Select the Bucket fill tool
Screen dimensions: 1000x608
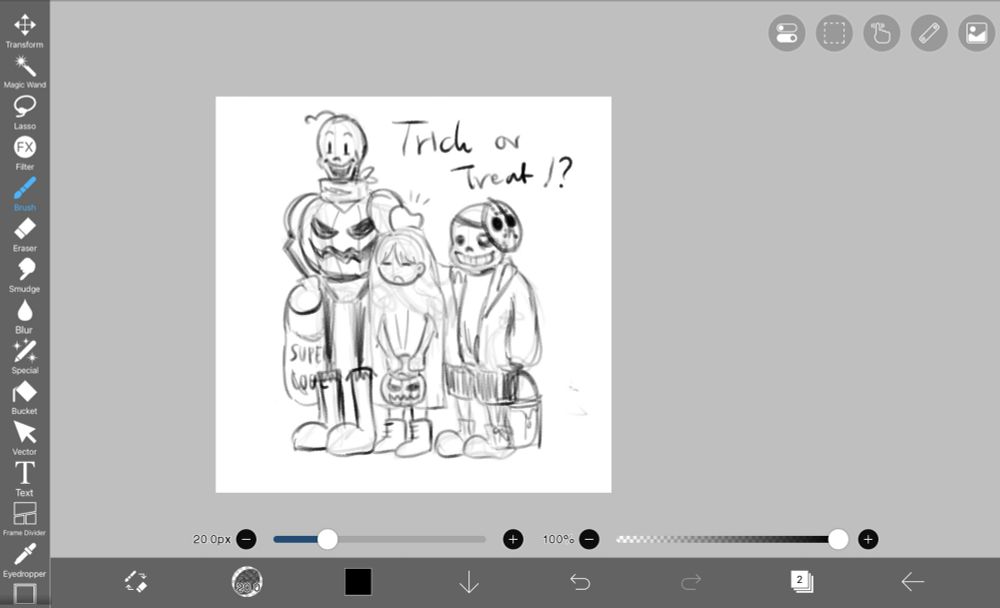(24, 398)
